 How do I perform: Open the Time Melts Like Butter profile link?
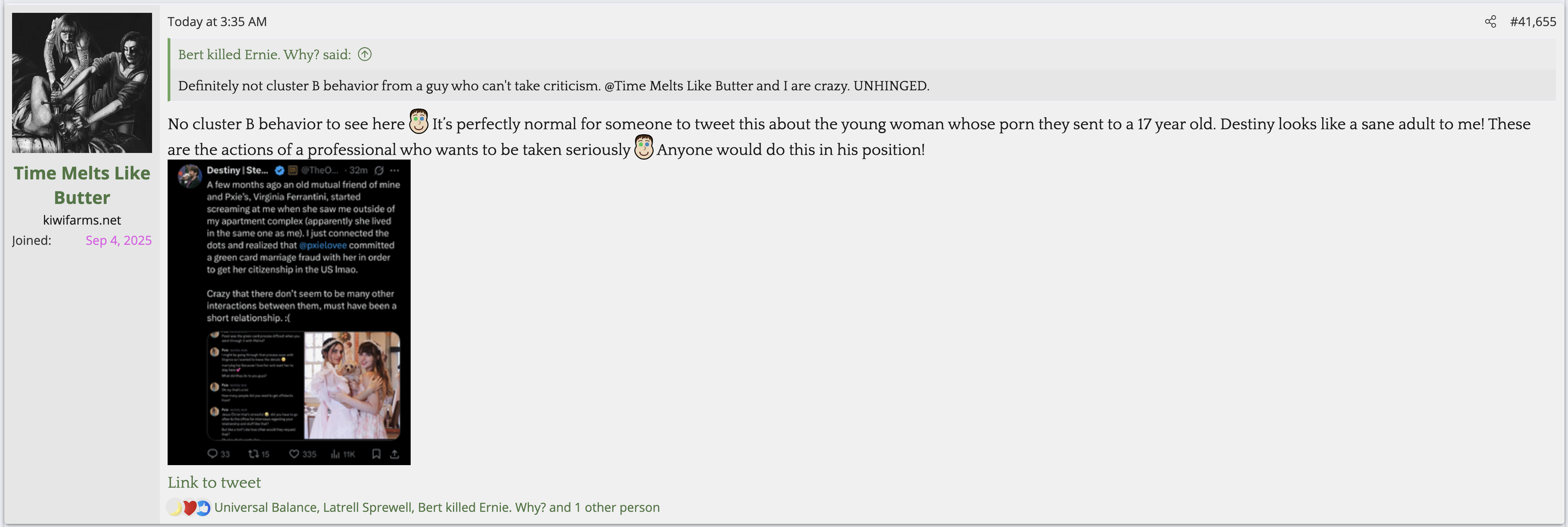[82, 185]
